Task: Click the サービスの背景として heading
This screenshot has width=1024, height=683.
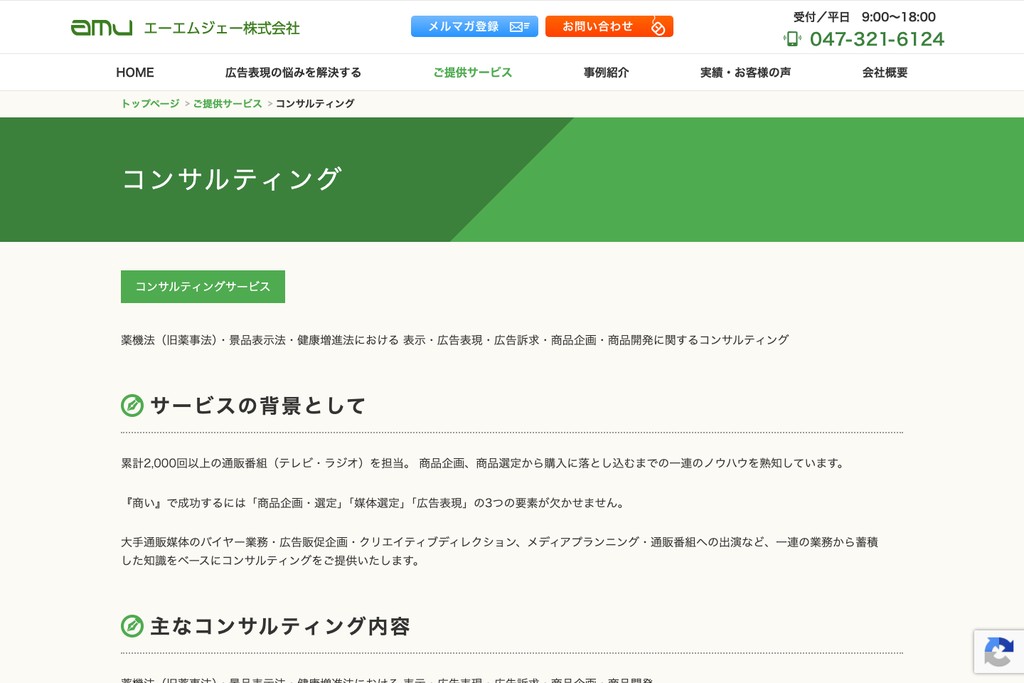Action: [257, 405]
